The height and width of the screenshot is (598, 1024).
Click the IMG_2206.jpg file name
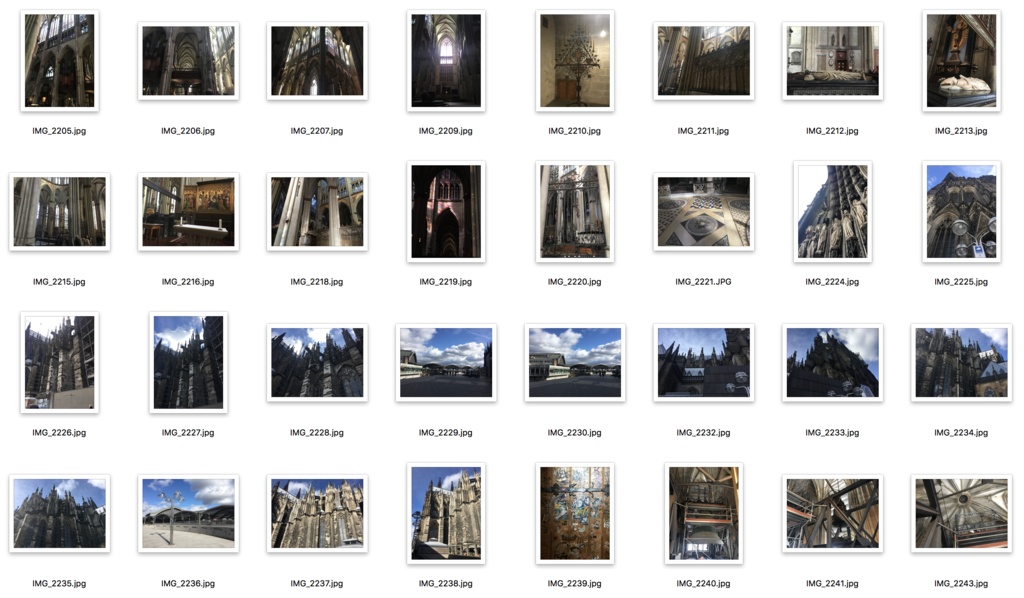pos(188,131)
